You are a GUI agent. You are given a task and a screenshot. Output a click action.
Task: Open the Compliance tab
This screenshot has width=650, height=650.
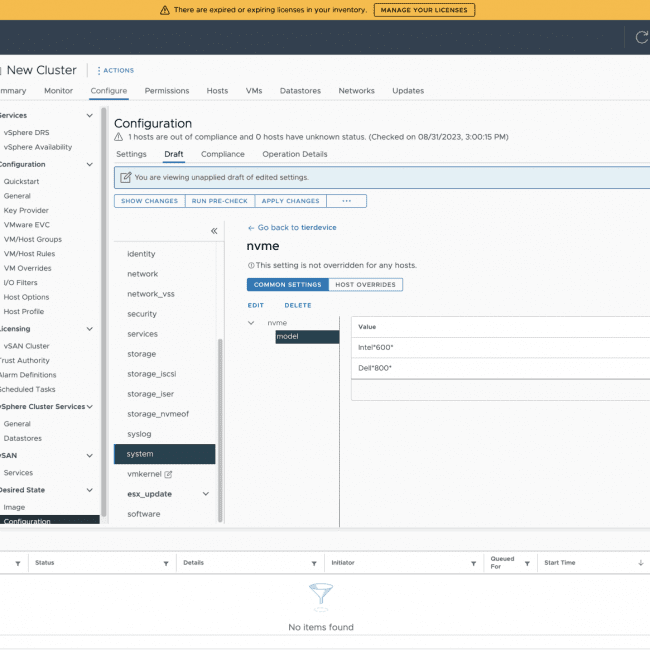click(x=222, y=155)
